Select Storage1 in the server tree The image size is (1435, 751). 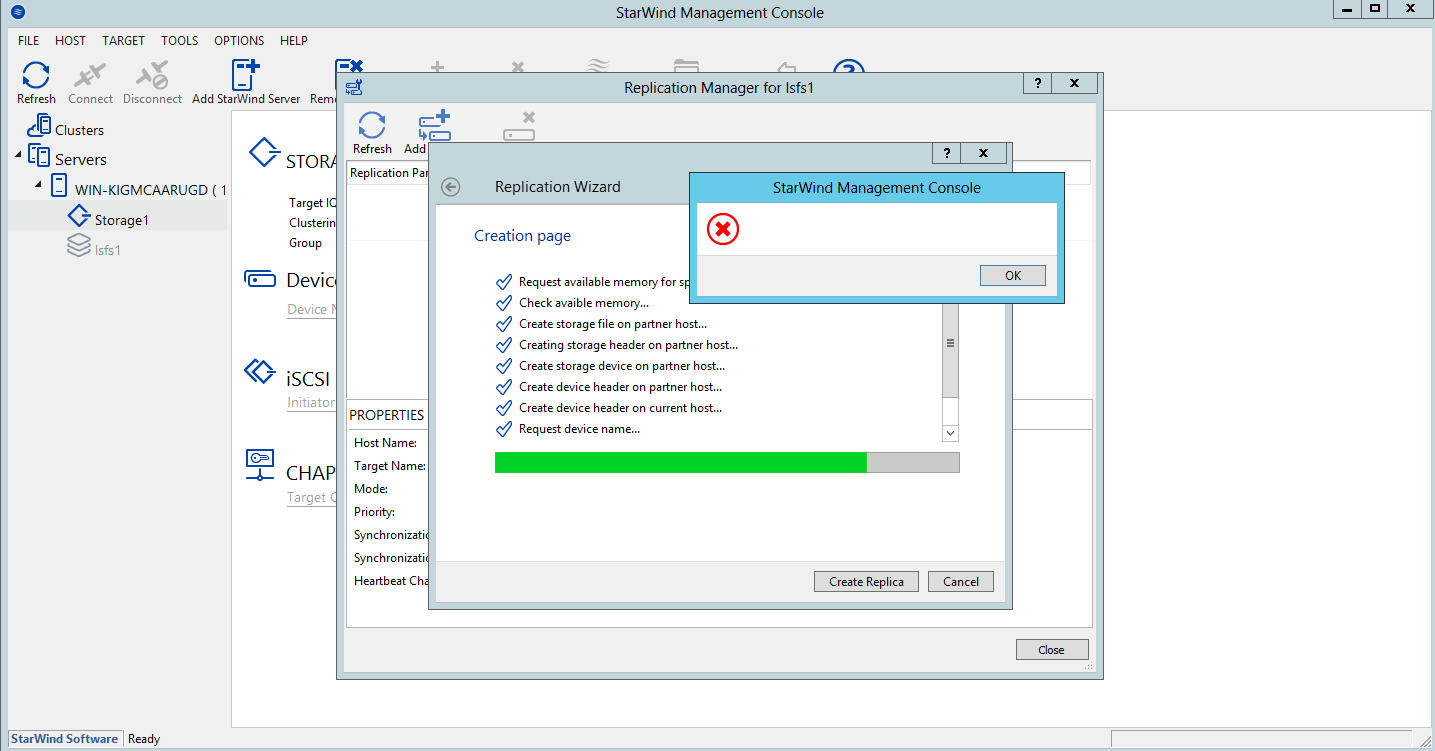(x=121, y=220)
